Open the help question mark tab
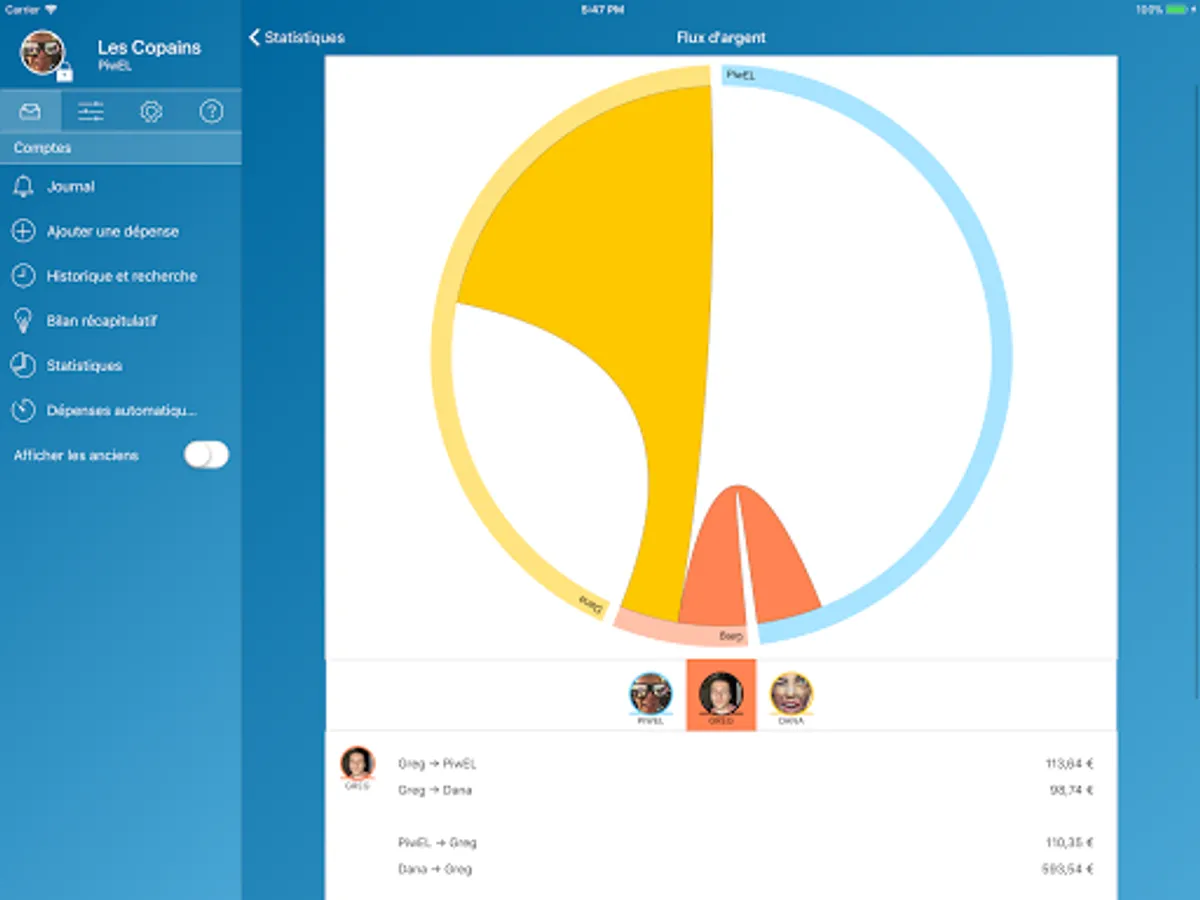Viewport: 1200px width, 900px height. (x=211, y=111)
